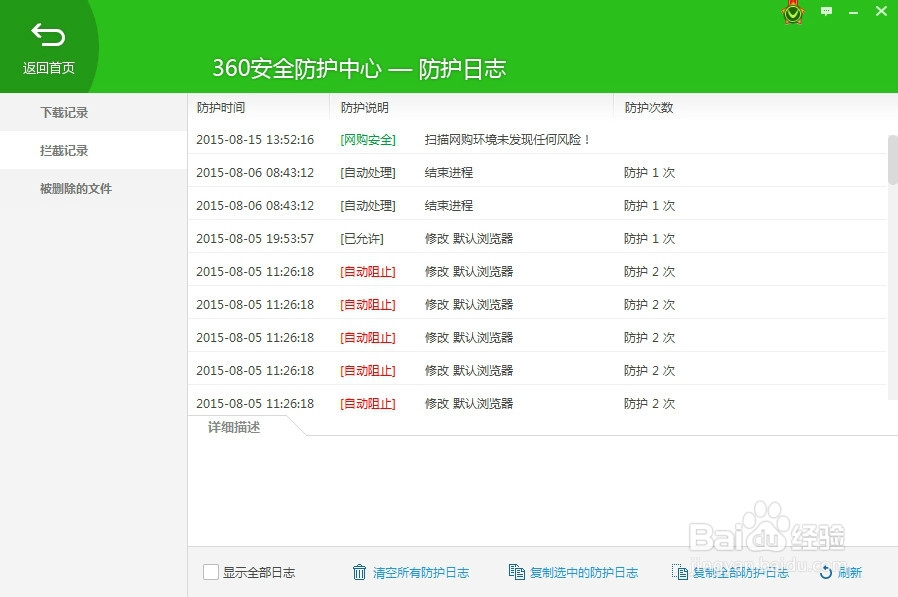Click the 返回首页 label
This screenshot has width=898, height=597.
tap(49, 68)
